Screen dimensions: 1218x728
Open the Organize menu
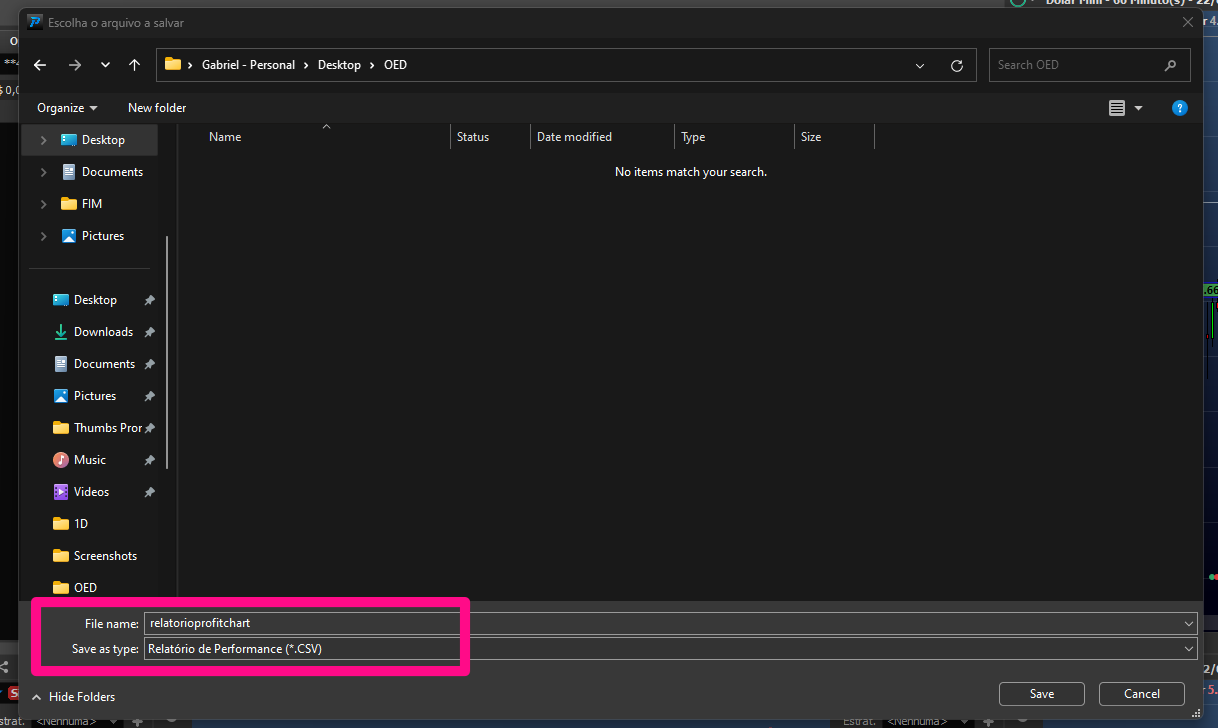(x=67, y=108)
